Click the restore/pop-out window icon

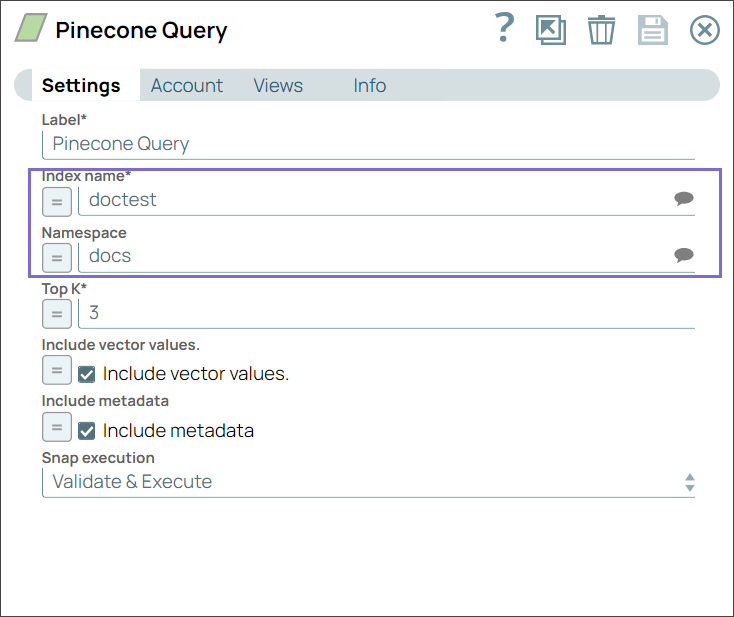[x=550, y=30]
